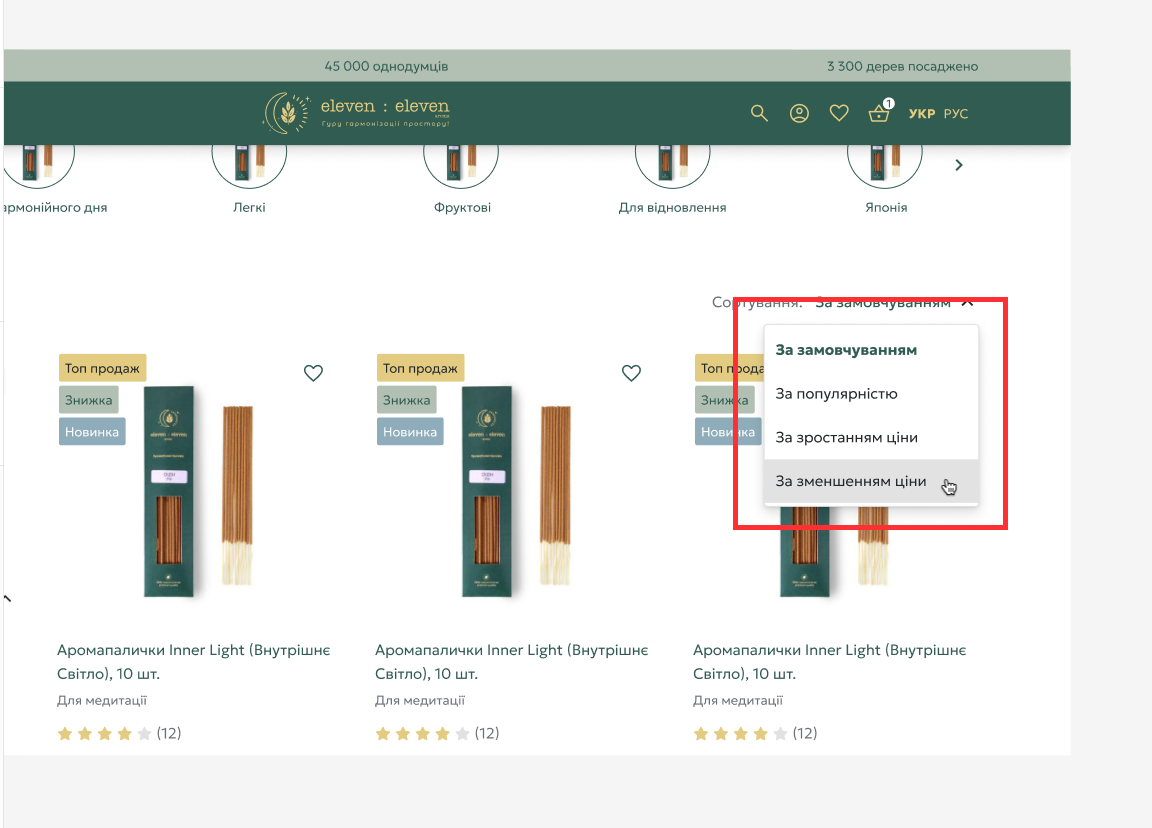Viewport: 1152px width, 828px height.
Task: Click Знижка badge on second product
Action: 407,400
